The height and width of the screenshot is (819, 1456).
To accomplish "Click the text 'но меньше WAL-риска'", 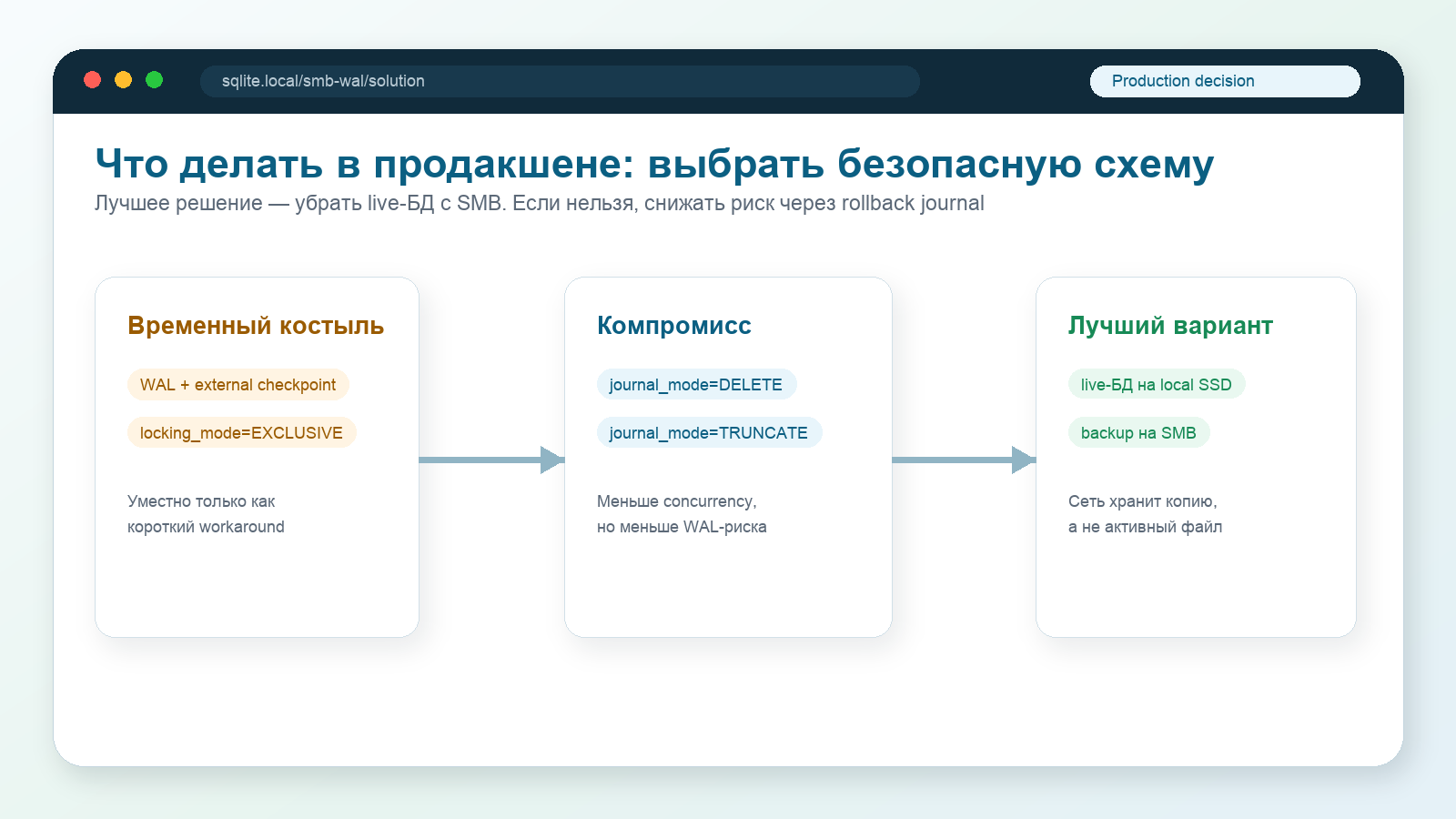I will (682, 527).
